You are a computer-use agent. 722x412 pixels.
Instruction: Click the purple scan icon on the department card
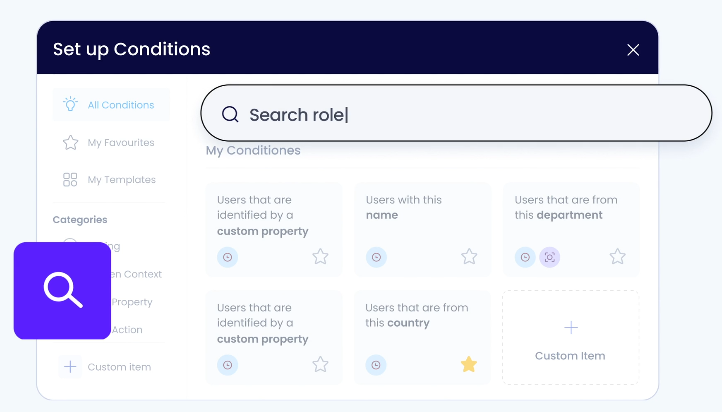549,257
